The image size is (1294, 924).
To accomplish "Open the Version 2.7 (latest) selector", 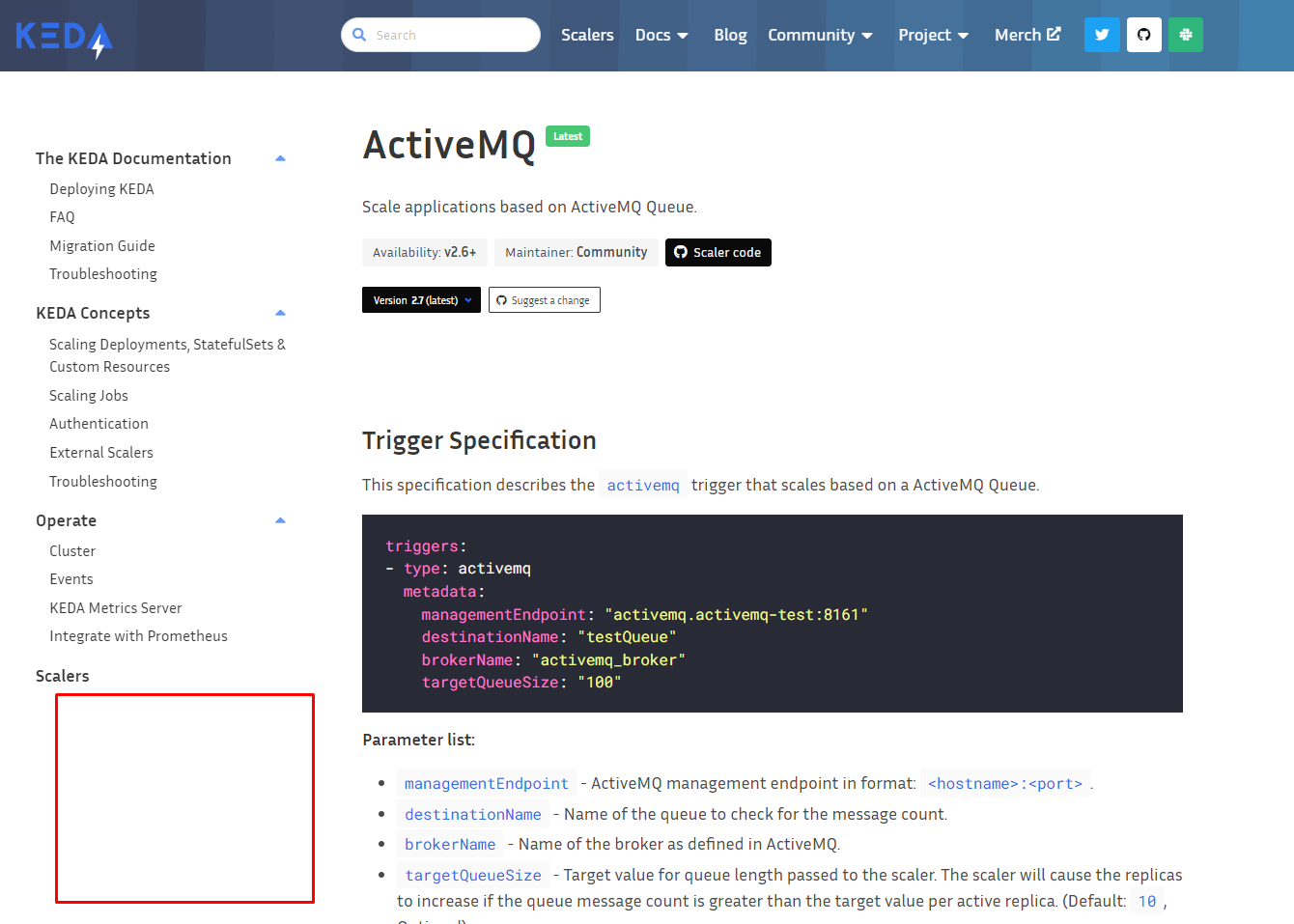I will point(421,299).
